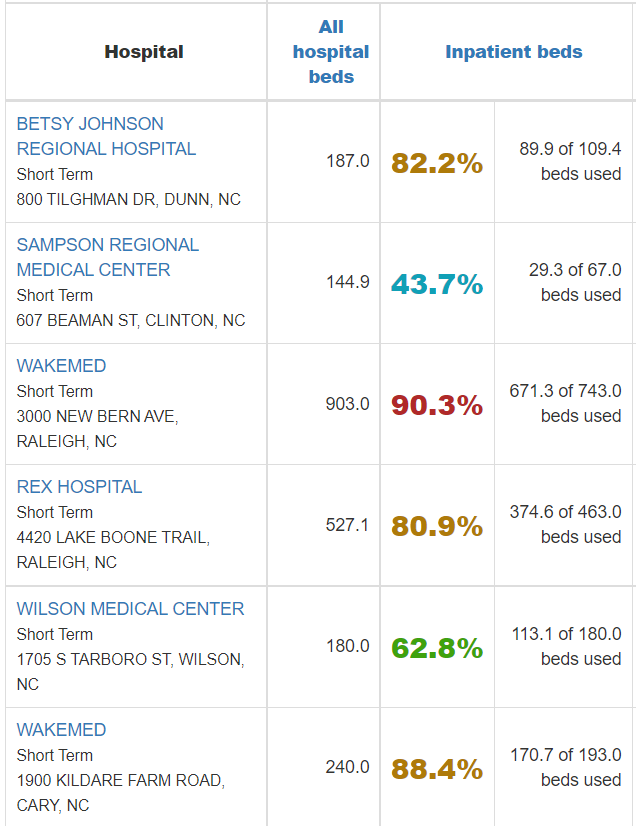This screenshot has width=636, height=826.
Task: Click the 671.3 of 743.0 beds used cell
Action: click(x=566, y=403)
